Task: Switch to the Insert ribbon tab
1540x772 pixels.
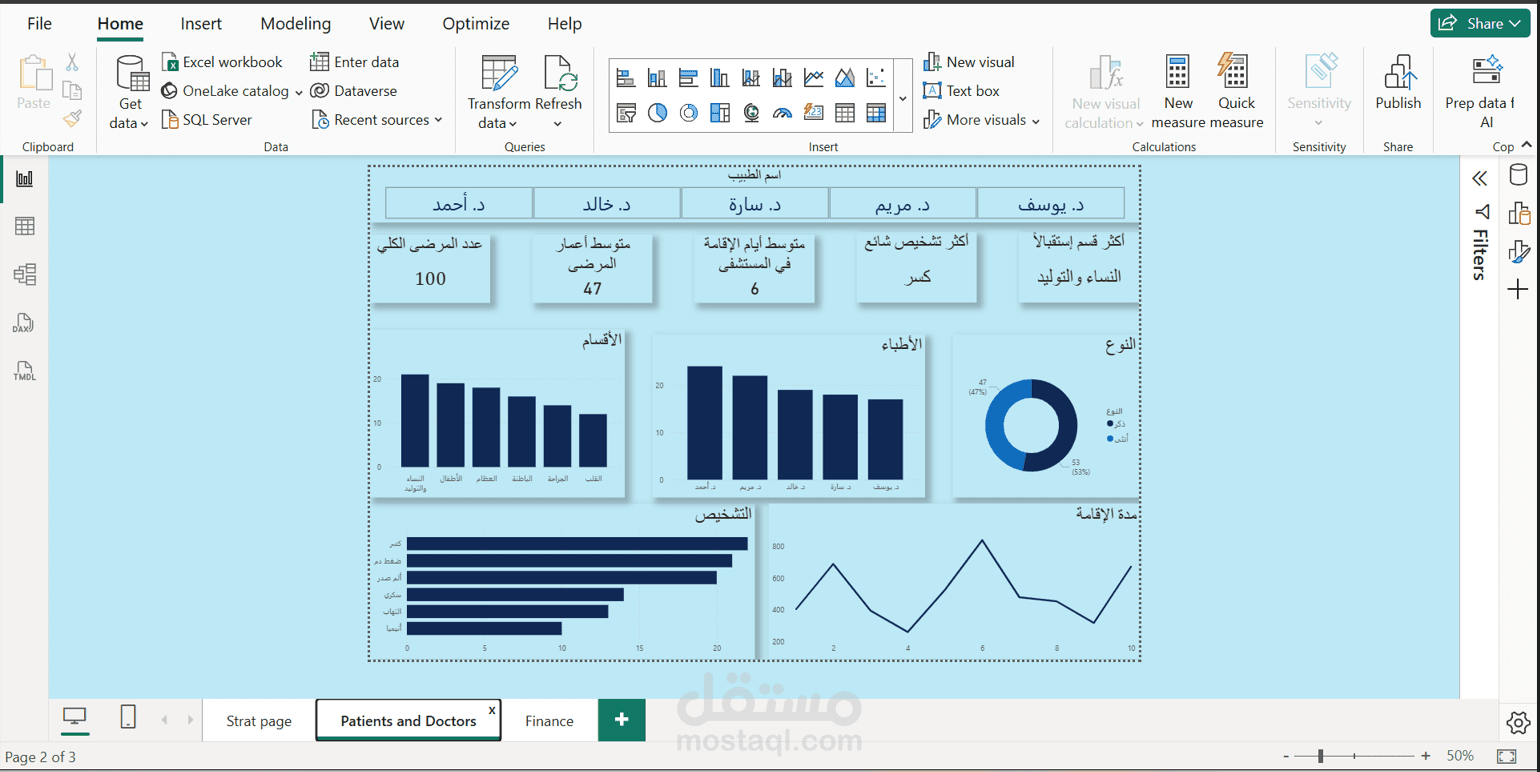Action: (x=201, y=23)
